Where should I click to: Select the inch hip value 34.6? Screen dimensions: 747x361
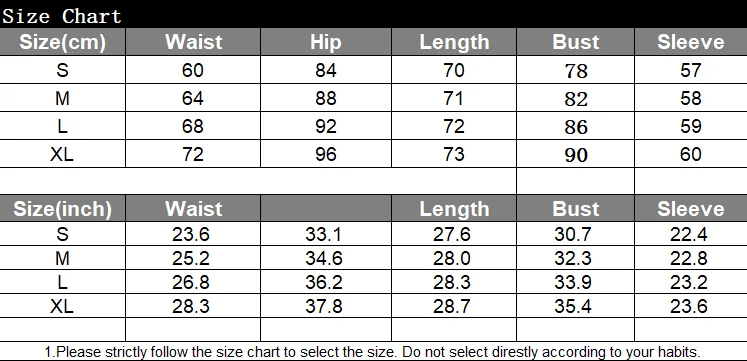point(324,258)
